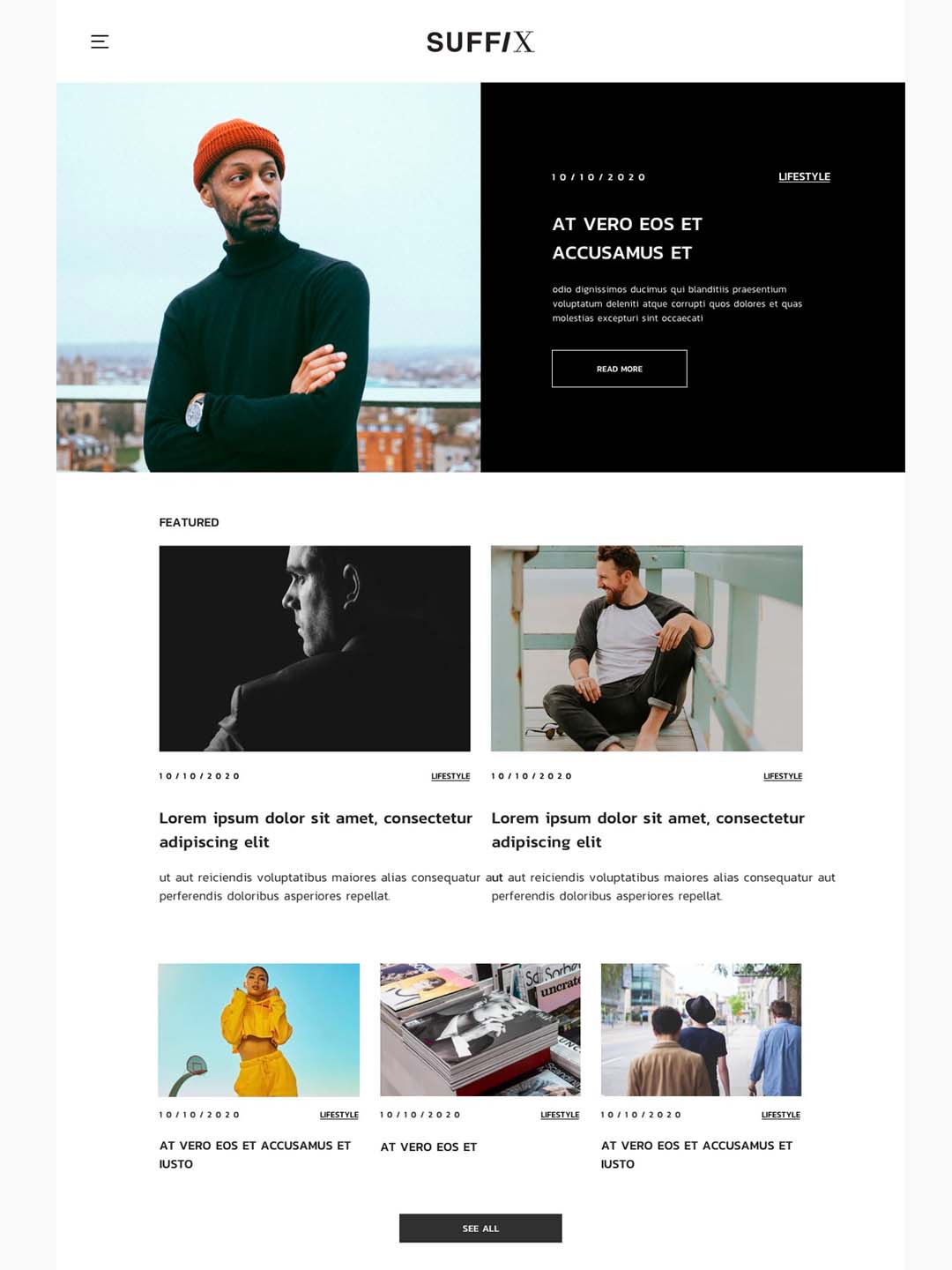This screenshot has height=1270, width=952.
Task: Open second Lorem ipsum dolor featured title
Action: point(648,830)
